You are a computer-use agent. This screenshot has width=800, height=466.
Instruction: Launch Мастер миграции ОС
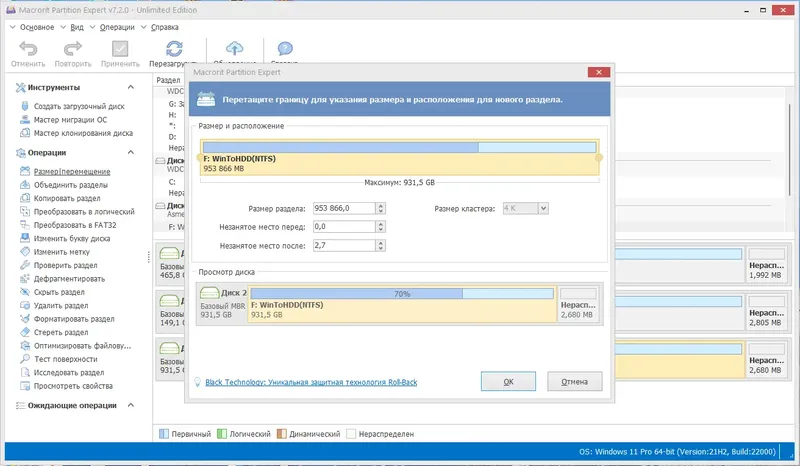(x=70, y=119)
